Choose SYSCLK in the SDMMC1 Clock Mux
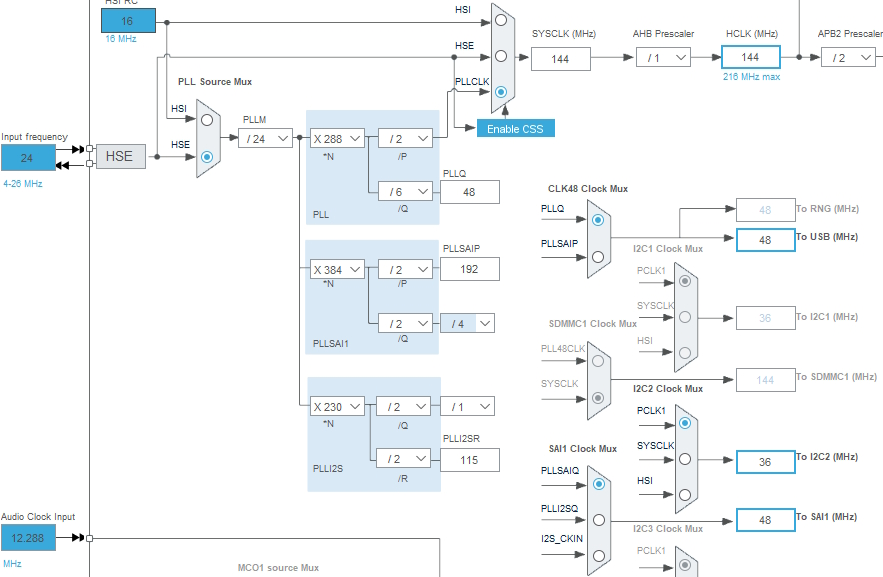The height and width of the screenshot is (577, 883). coord(598,398)
